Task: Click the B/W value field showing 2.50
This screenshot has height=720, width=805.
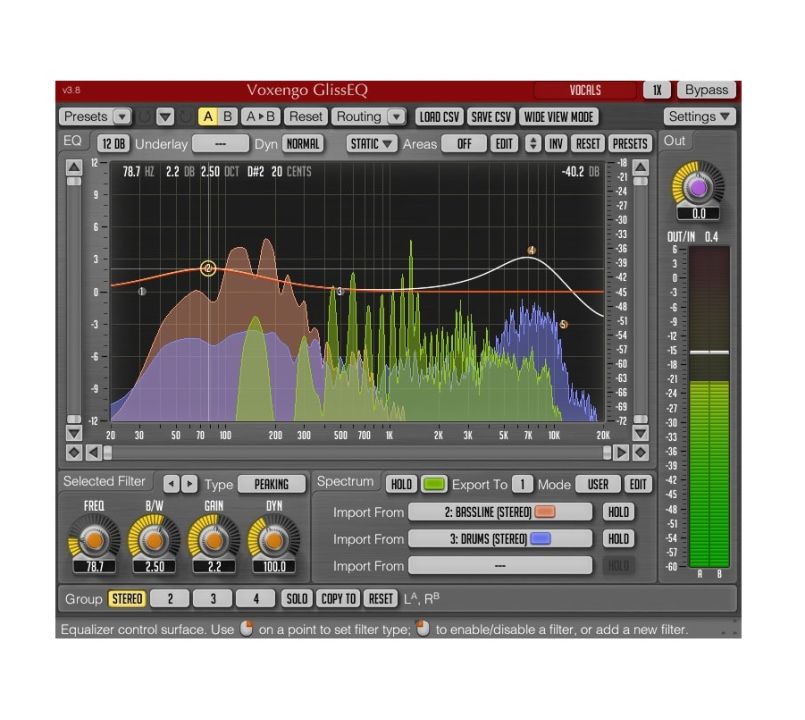Action: coord(153,568)
